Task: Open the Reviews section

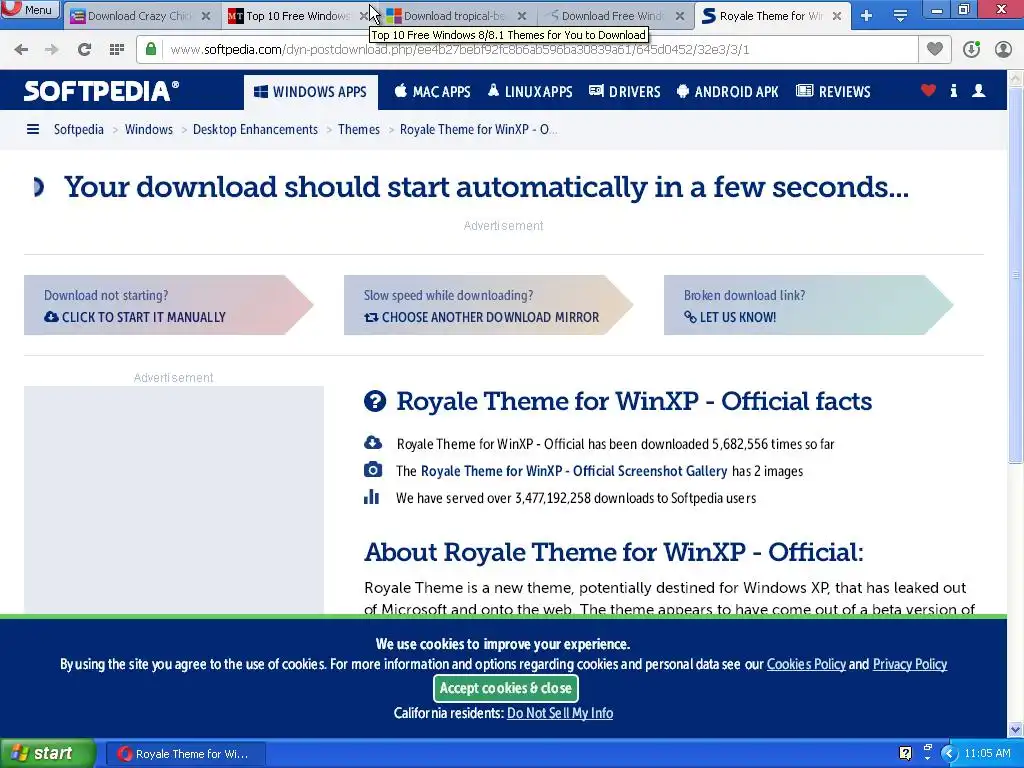Action: click(x=833, y=92)
